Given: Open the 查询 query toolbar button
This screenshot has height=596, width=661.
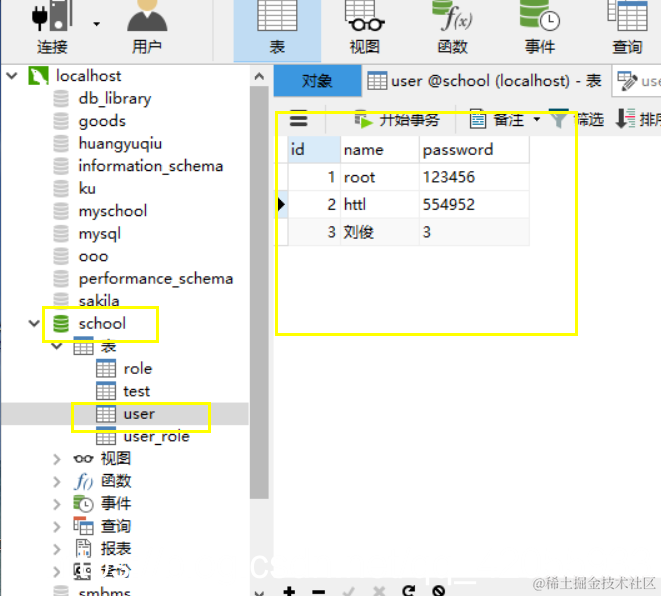Looking at the screenshot, I should point(627,29).
